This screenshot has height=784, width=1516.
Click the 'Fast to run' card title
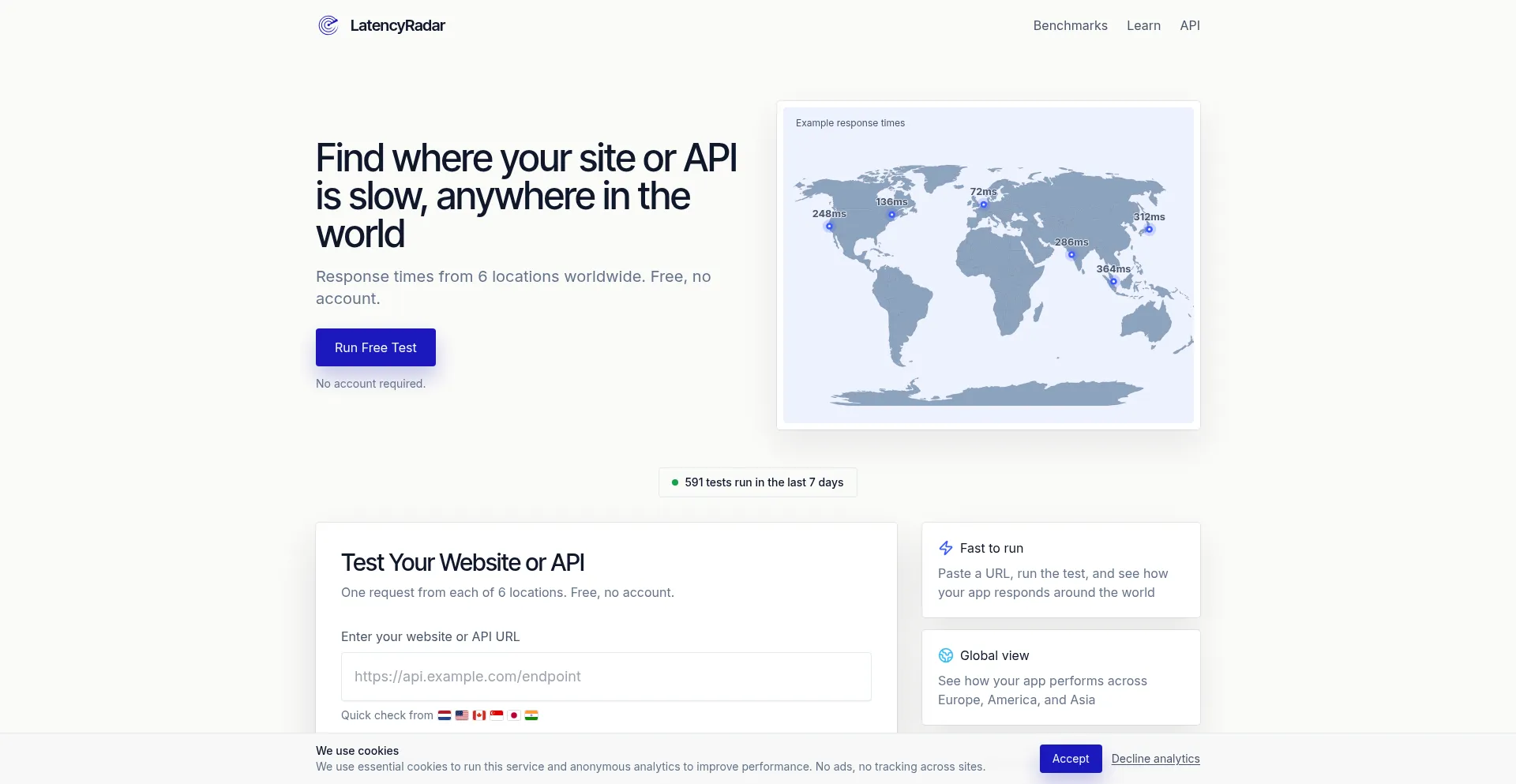pyautogui.click(x=992, y=548)
